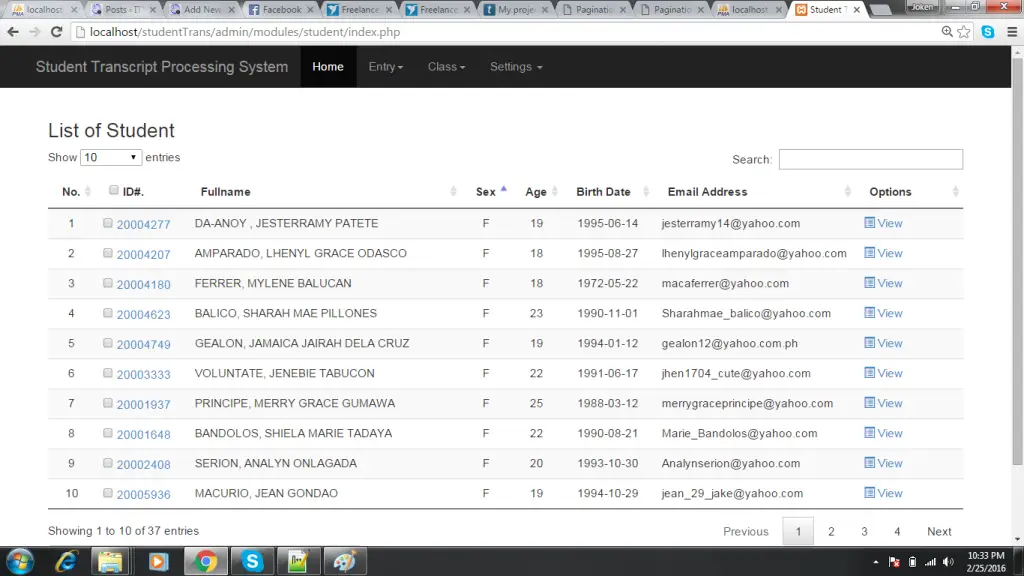Switch to the Facebook browser tab

click(280, 10)
